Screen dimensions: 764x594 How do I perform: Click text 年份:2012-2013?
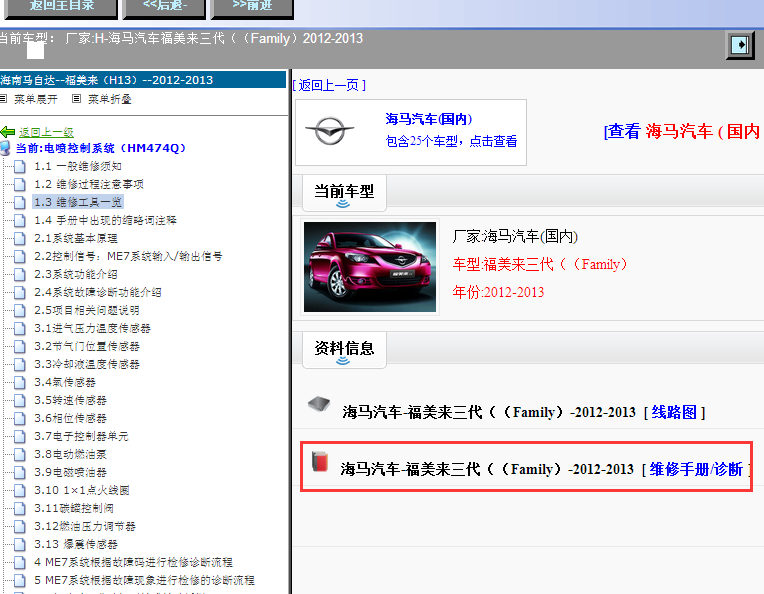tap(498, 292)
